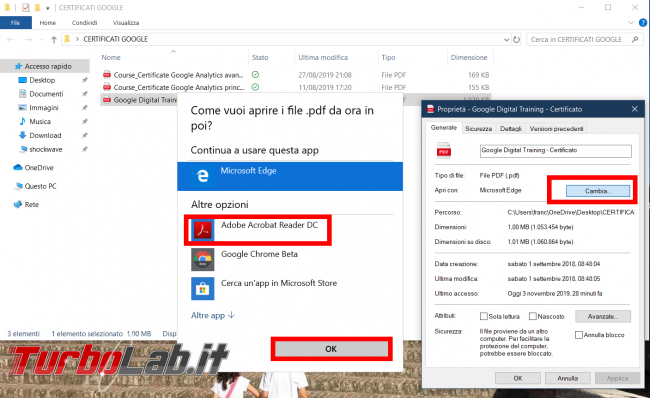Image resolution: width=650 pixels, height=398 pixels.
Task: Enable the Nascosto checkbox
Action: (533, 316)
